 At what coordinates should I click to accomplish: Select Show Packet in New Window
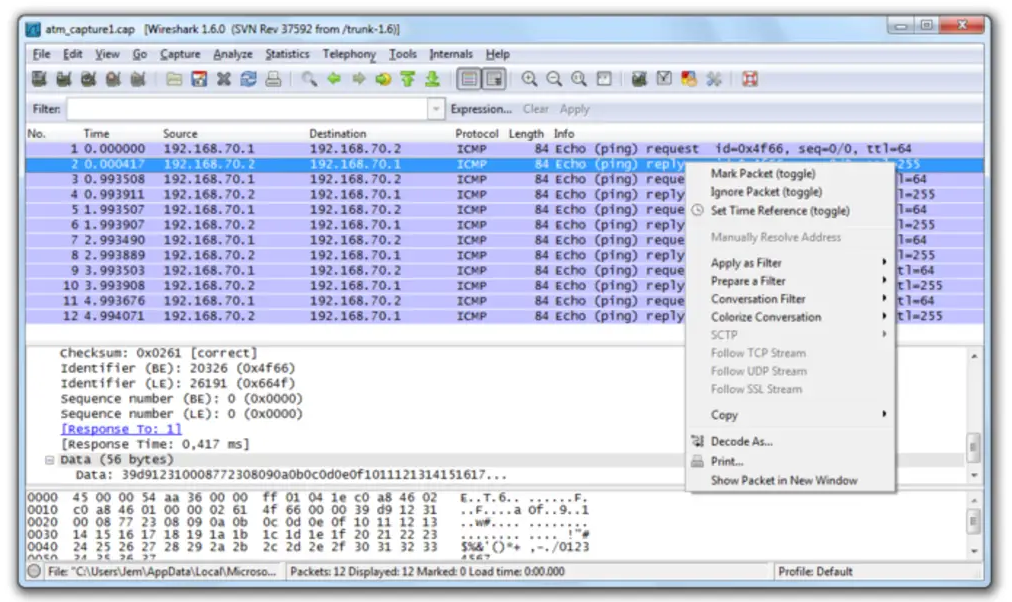pos(784,480)
